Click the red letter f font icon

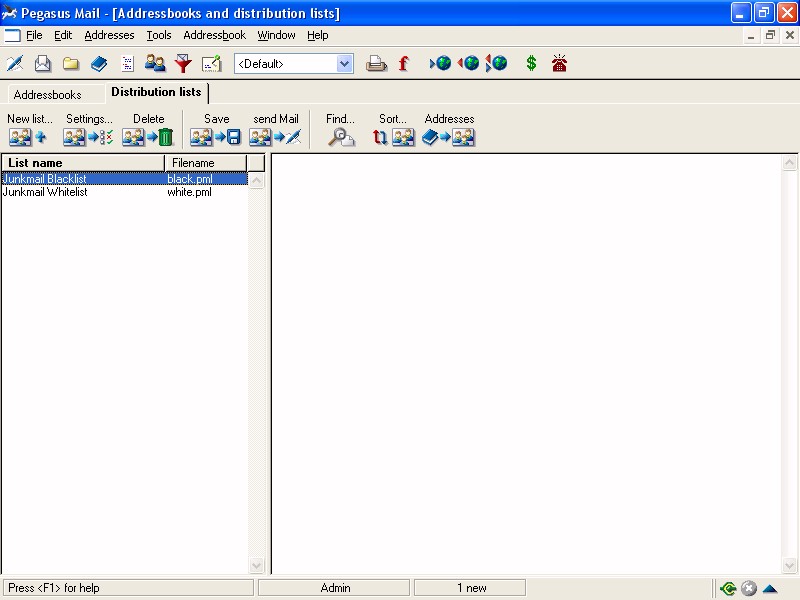click(x=404, y=64)
